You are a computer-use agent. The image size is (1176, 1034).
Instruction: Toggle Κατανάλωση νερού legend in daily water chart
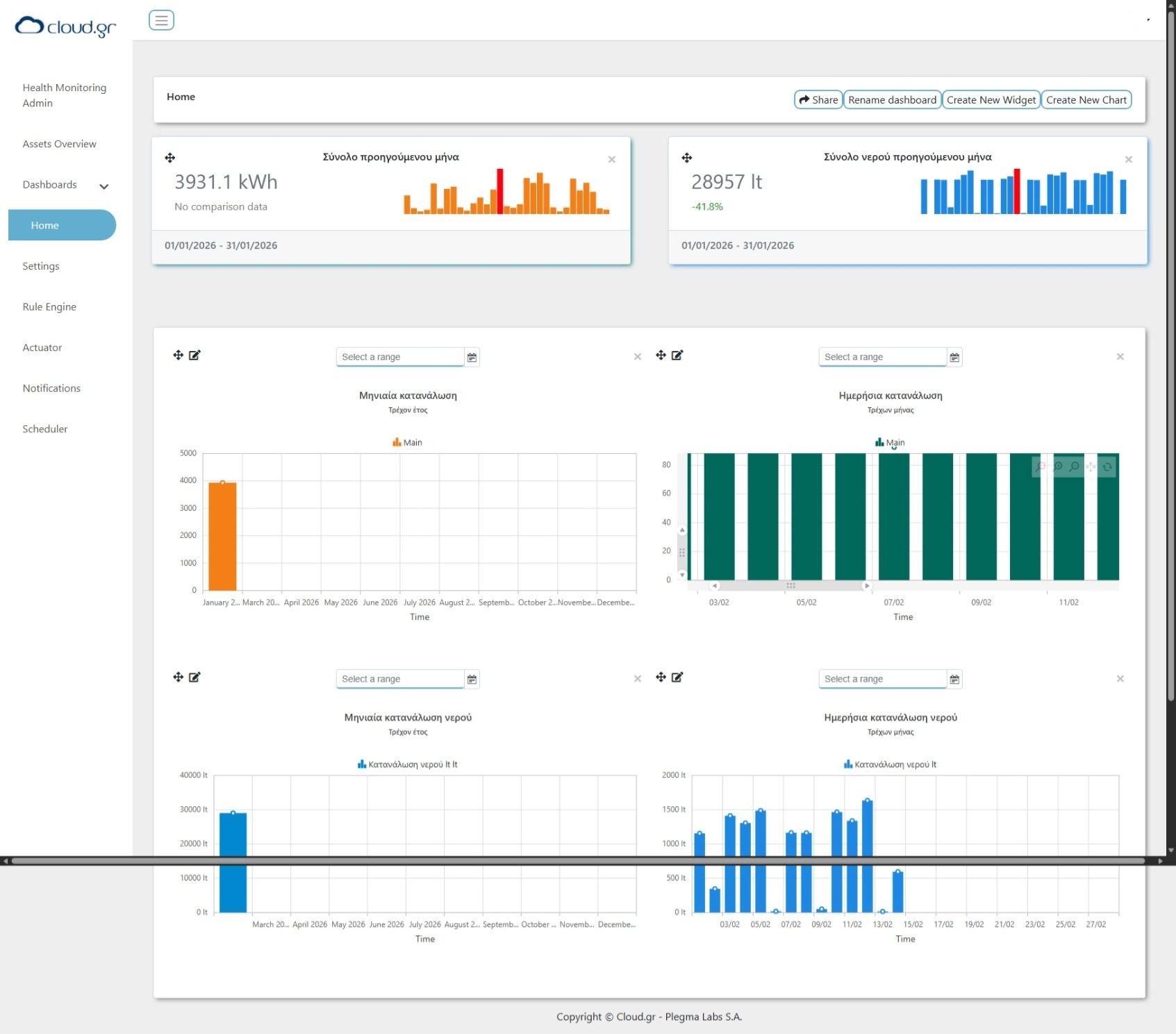890,764
